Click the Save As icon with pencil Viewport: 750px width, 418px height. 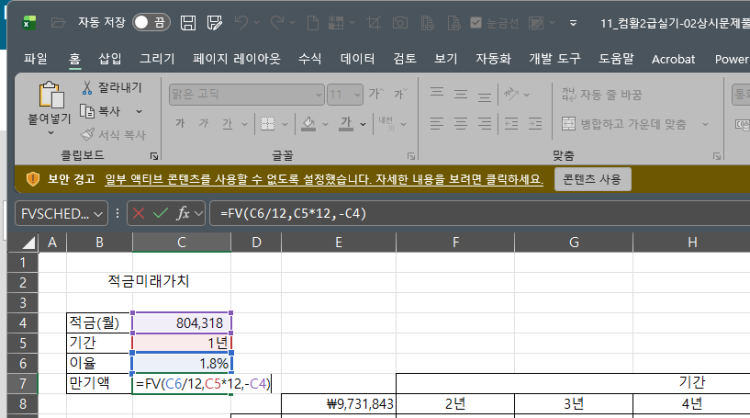coord(214,22)
